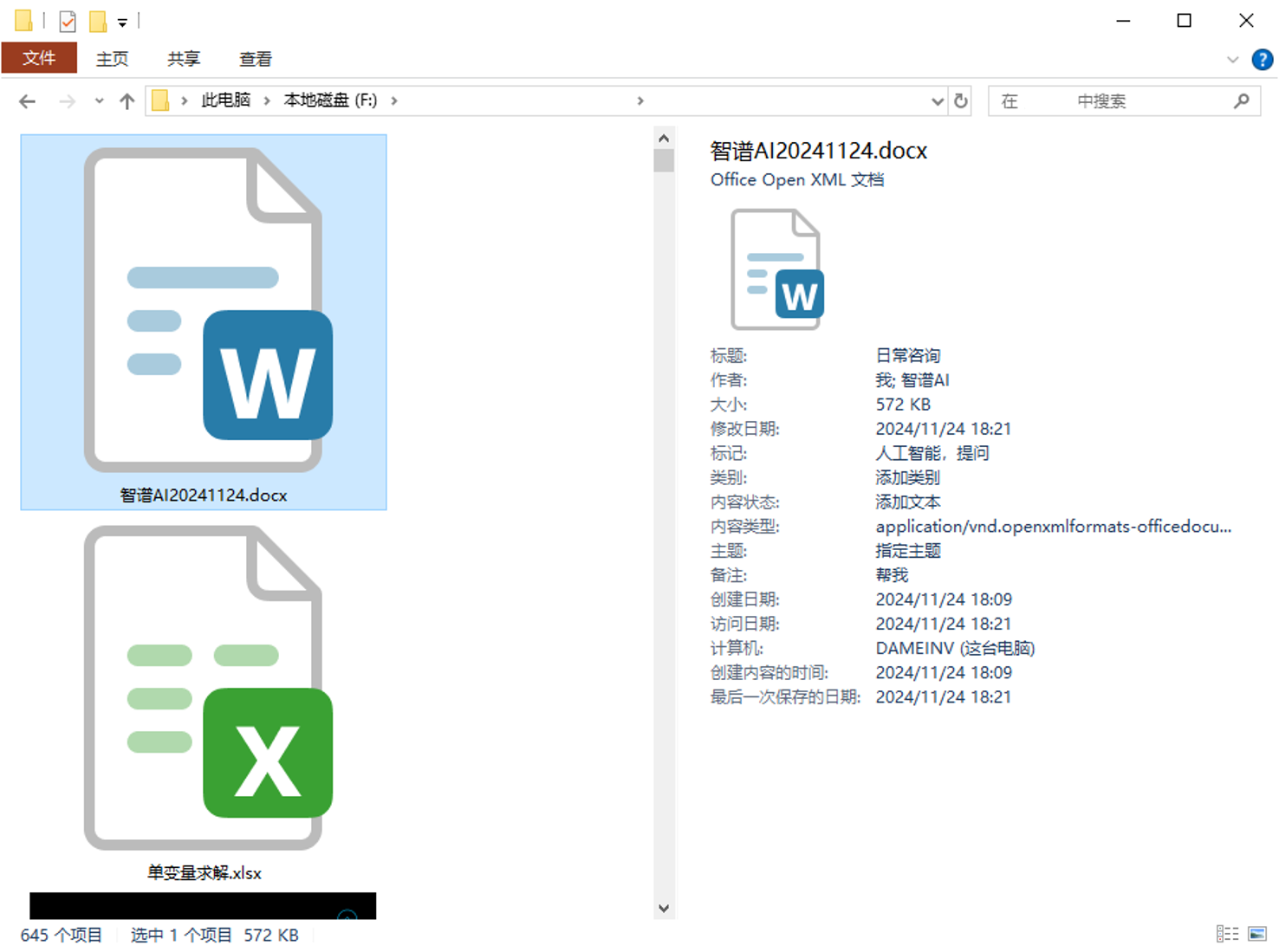Expand the chevron before 此电脑
Image resolution: width=1279 pixels, height=952 pixels.
pyautogui.click(x=185, y=100)
